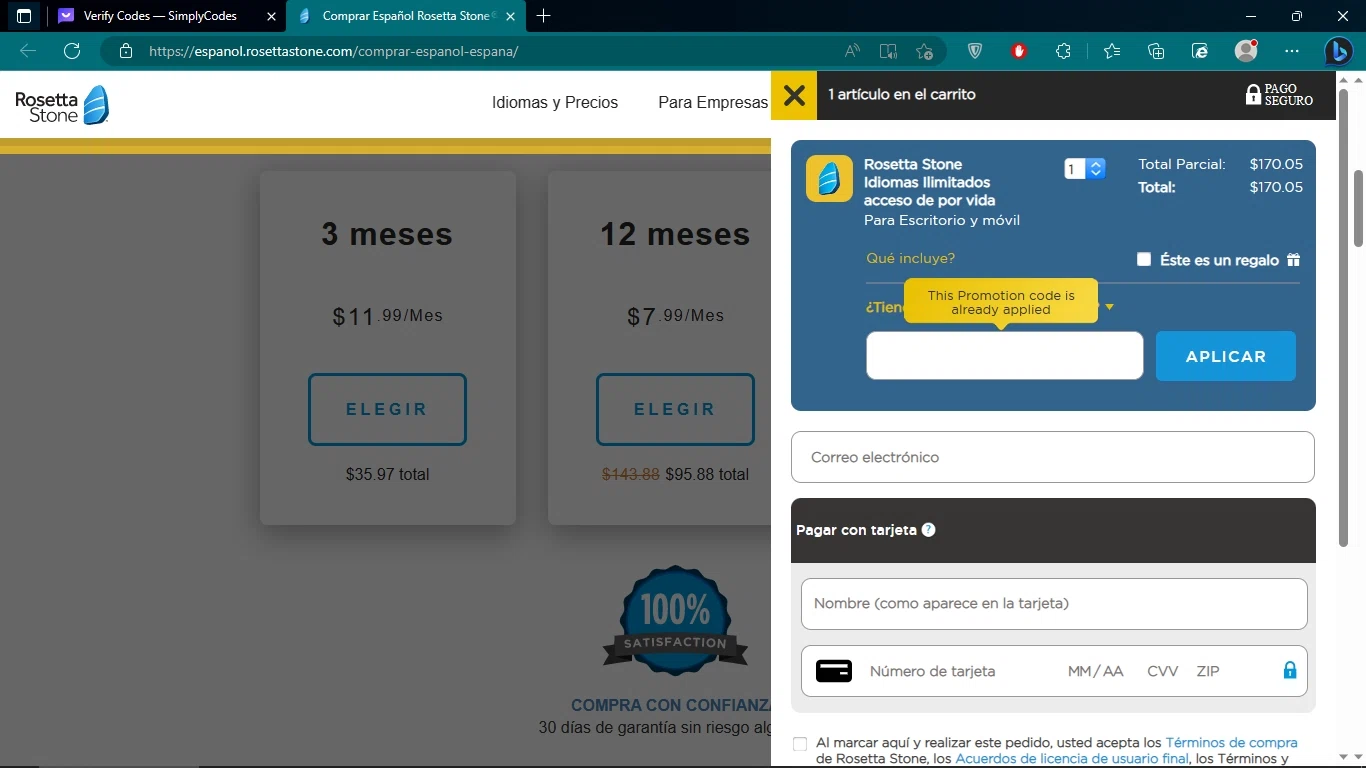Open Para Empresas menu
1366x768 pixels.
[x=713, y=102]
